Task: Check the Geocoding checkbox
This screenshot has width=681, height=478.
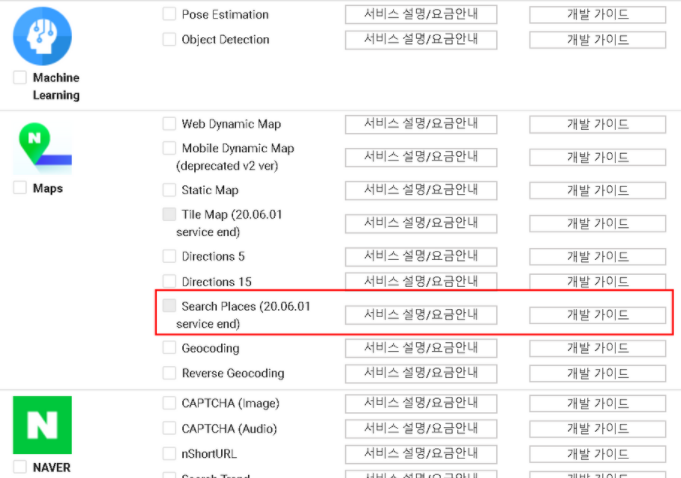Action: tap(169, 348)
